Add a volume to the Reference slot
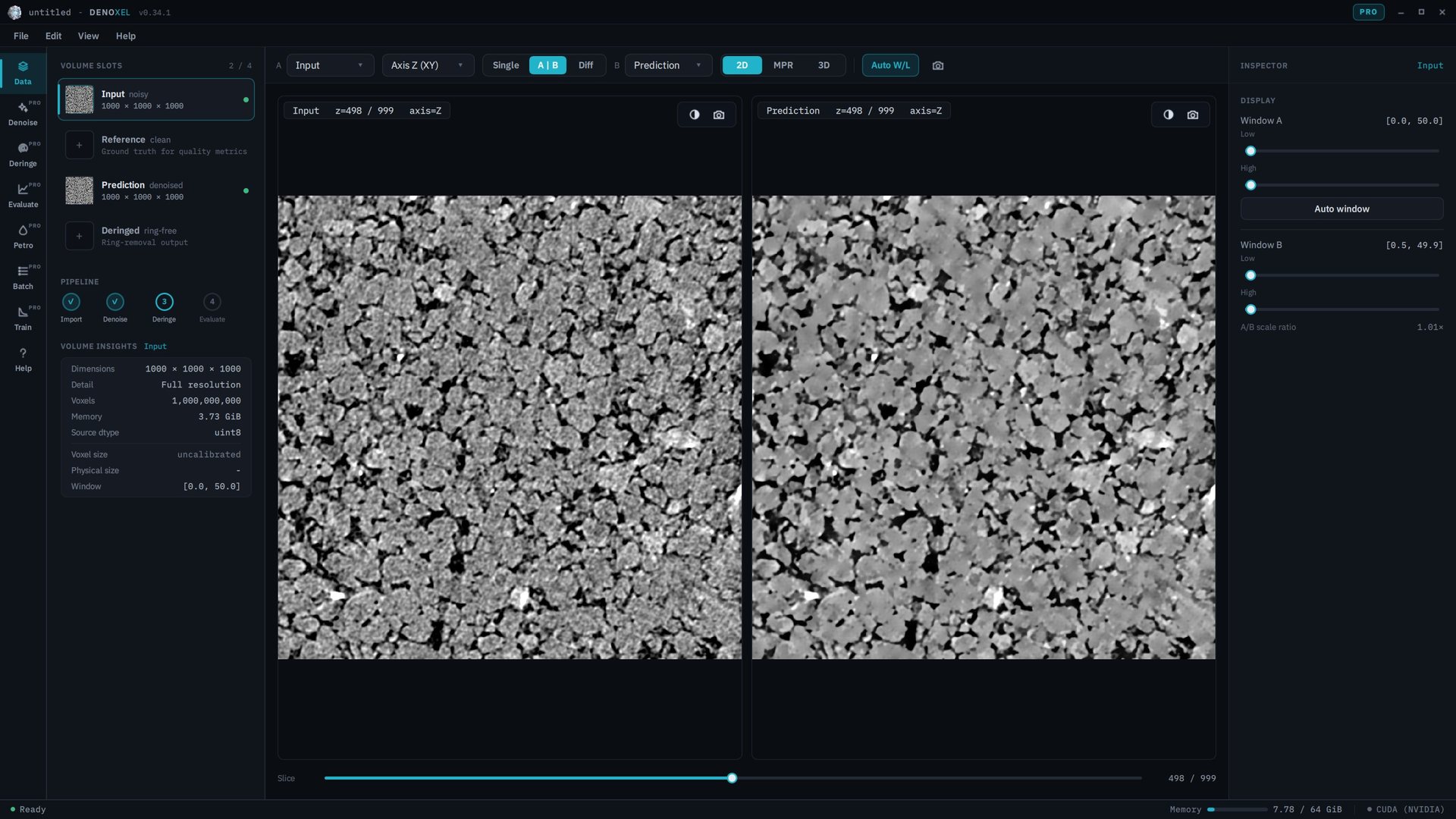 (x=79, y=145)
